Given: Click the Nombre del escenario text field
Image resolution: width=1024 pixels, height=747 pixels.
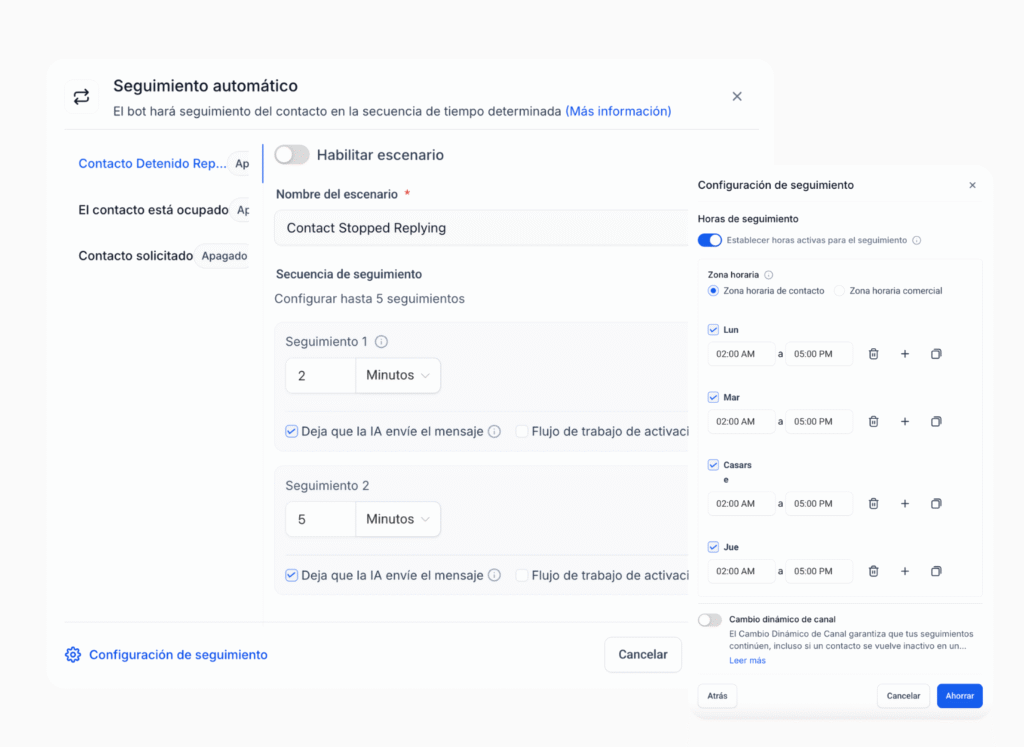Looking at the screenshot, I should coord(480,228).
